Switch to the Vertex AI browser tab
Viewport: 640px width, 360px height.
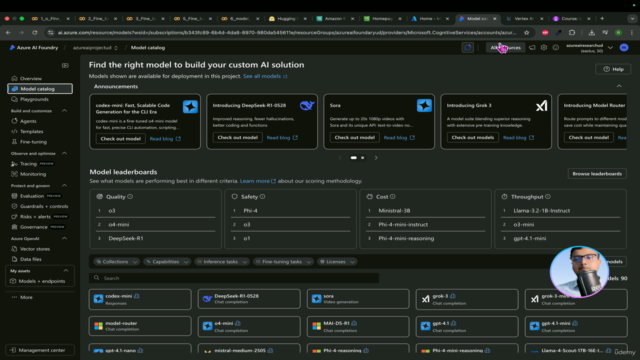(x=524, y=19)
